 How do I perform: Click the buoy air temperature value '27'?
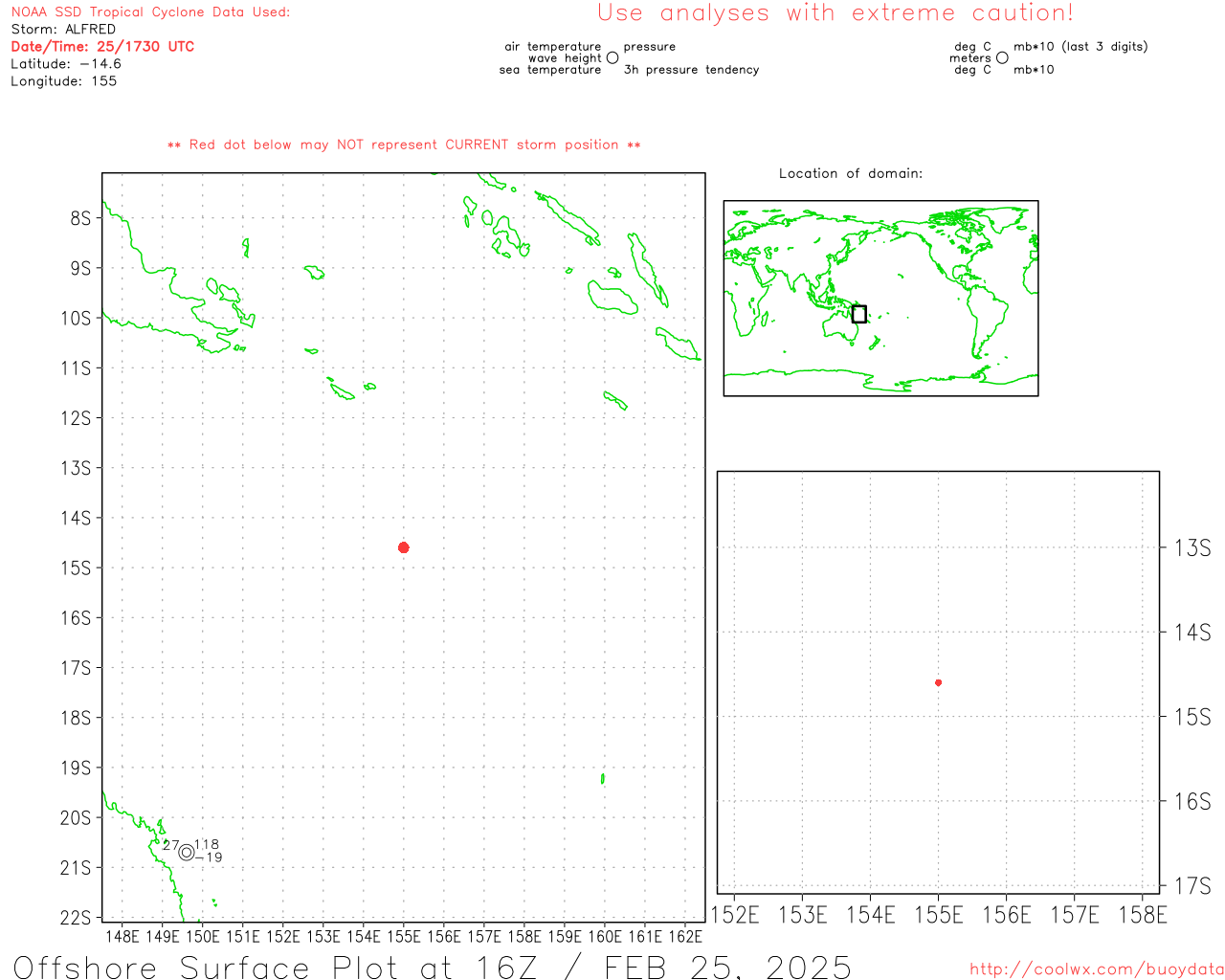coord(170,845)
